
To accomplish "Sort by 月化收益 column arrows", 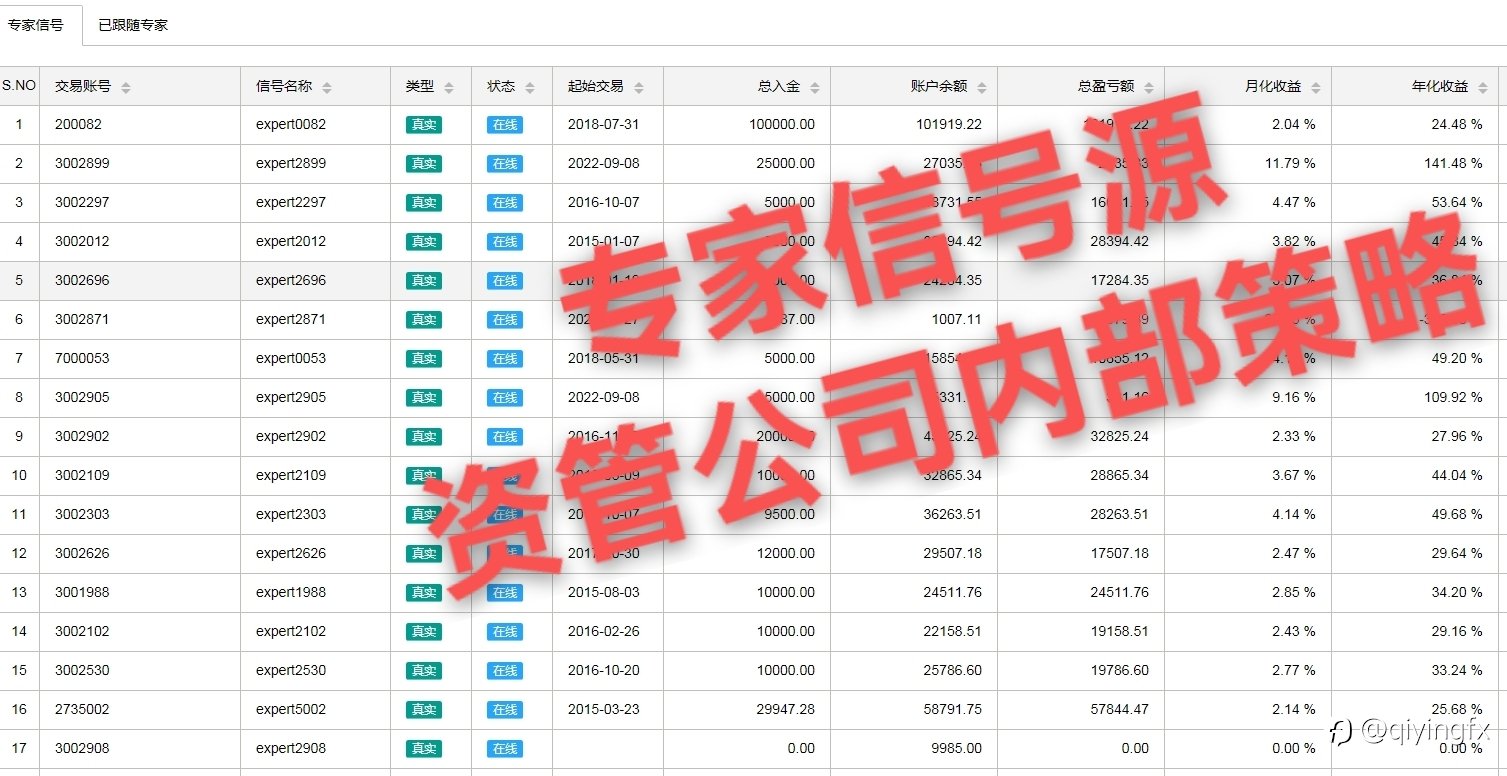I will [1316, 88].
